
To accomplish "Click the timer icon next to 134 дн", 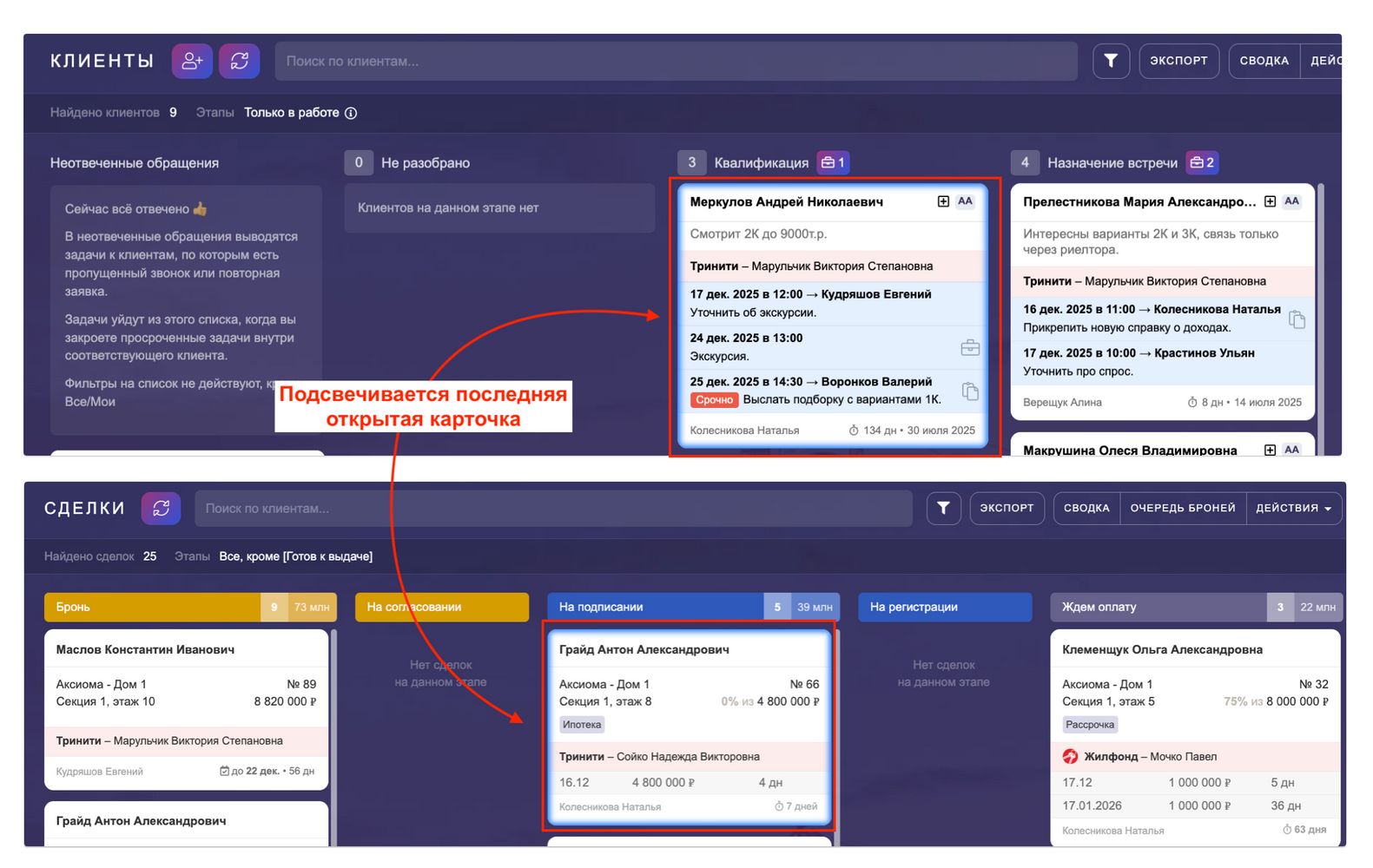I will (854, 431).
